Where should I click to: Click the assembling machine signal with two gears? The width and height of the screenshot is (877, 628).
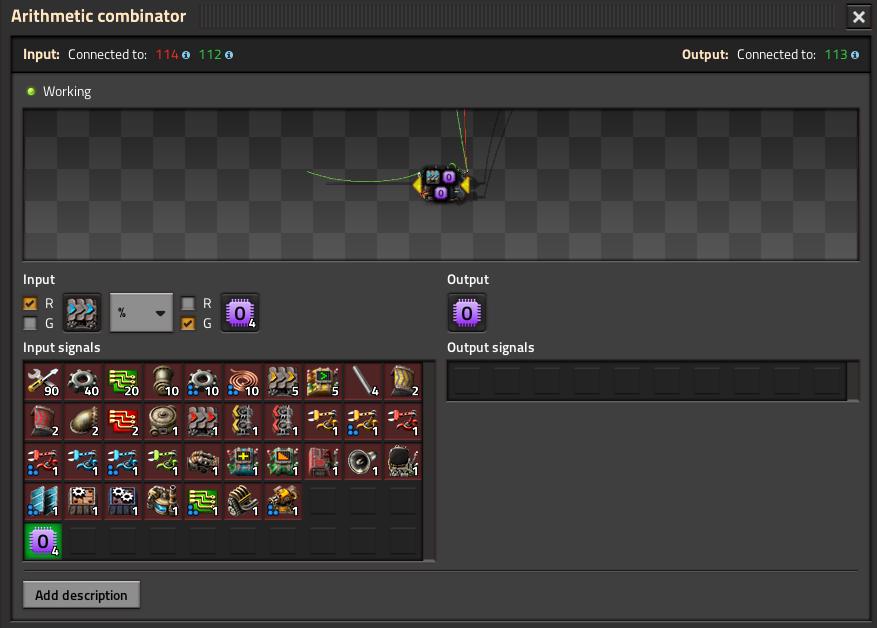pos(124,502)
